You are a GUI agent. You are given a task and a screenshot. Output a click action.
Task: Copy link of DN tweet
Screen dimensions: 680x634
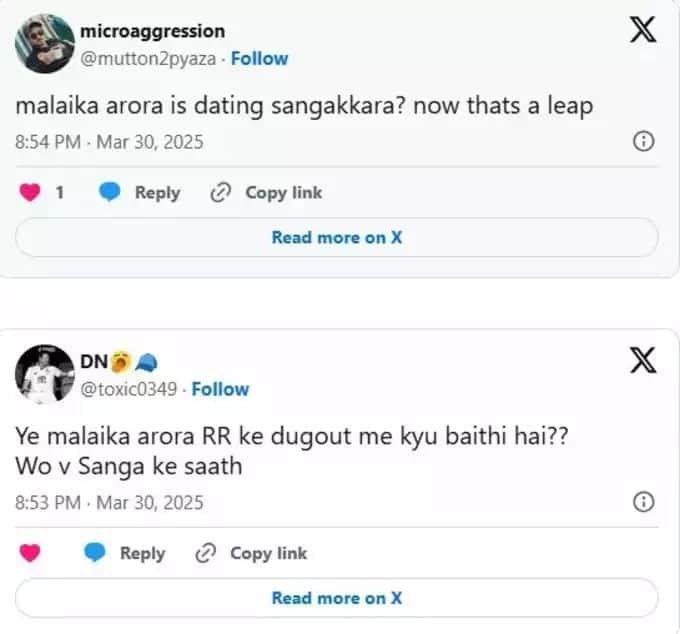(x=251, y=553)
